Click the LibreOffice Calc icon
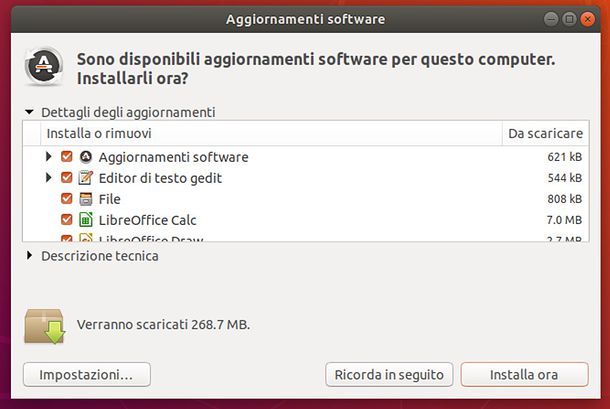This screenshot has width=610, height=409. [86, 220]
